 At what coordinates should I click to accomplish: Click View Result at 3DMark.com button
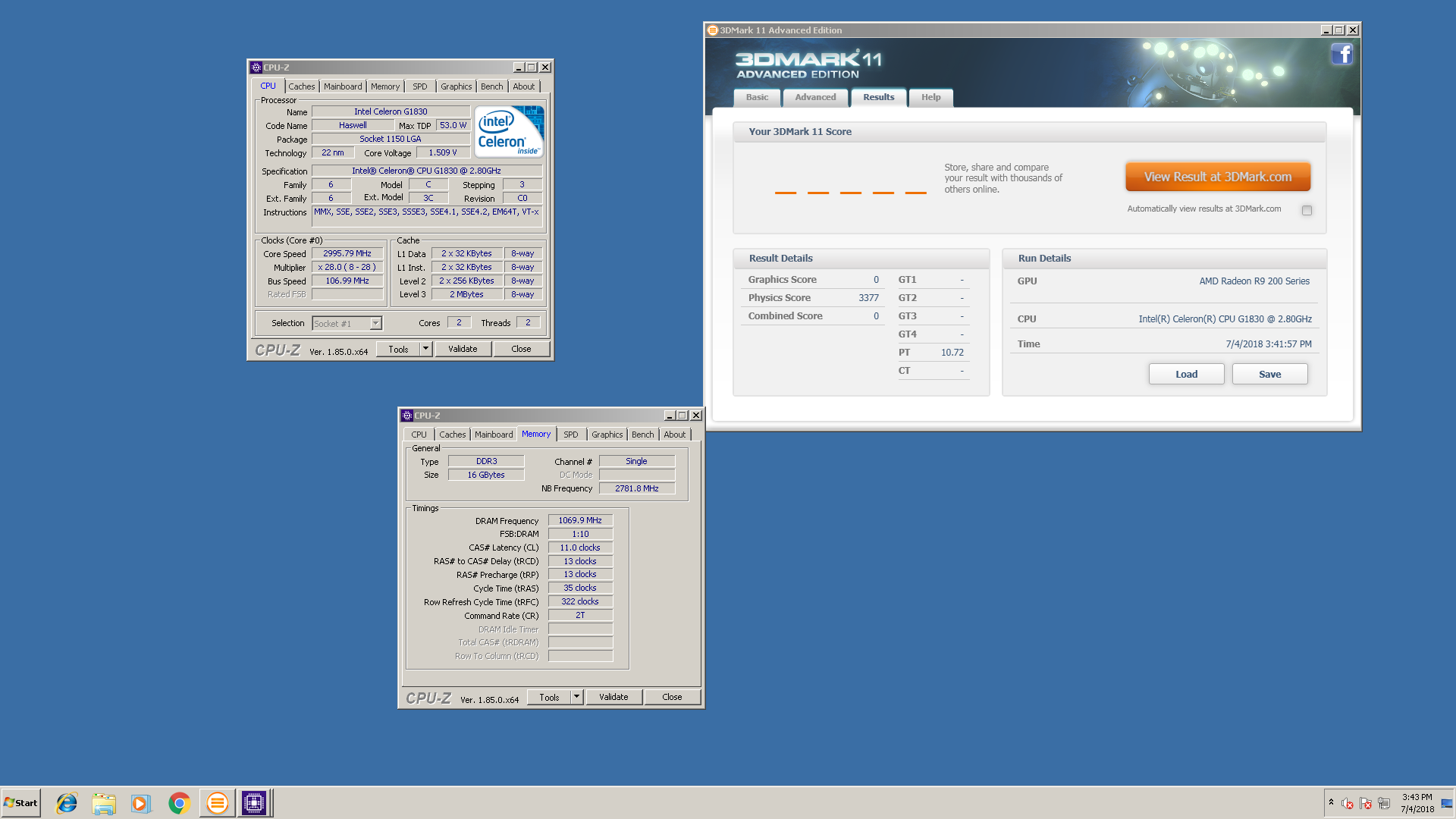pyautogui.click(x=1218, y=177)
